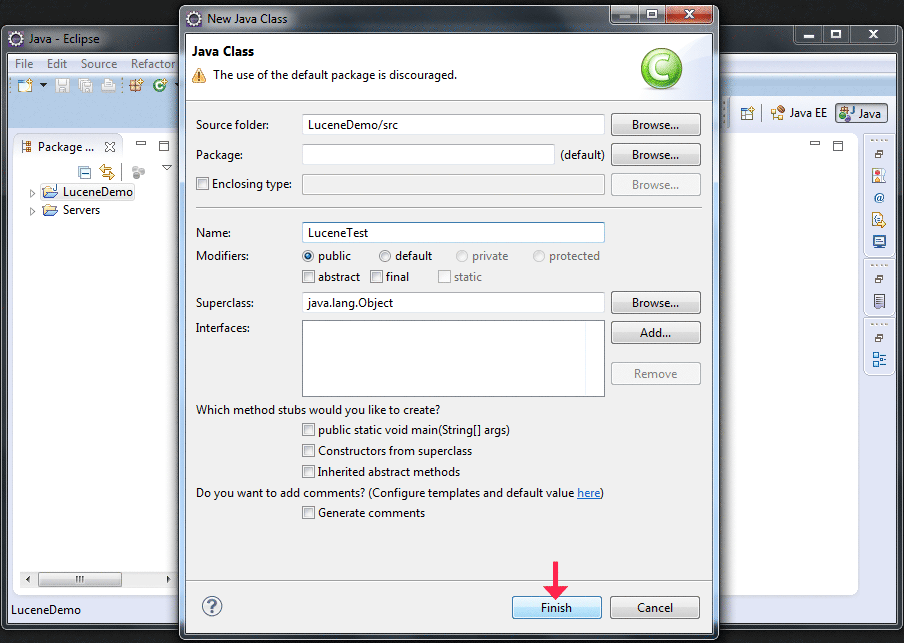The width and height of the screenshot is (904, 643).
Task: Expand the LuceneDemo project tree node
Action: pyautogui.click(x=32, y=193)
